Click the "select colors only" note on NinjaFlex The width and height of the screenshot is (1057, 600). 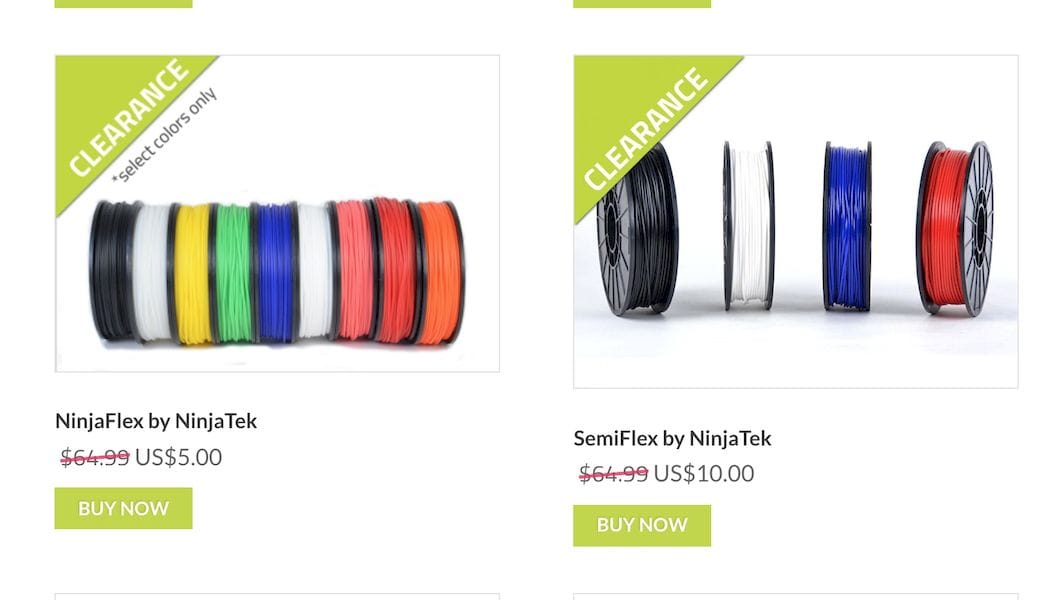[x=165, y=135]
